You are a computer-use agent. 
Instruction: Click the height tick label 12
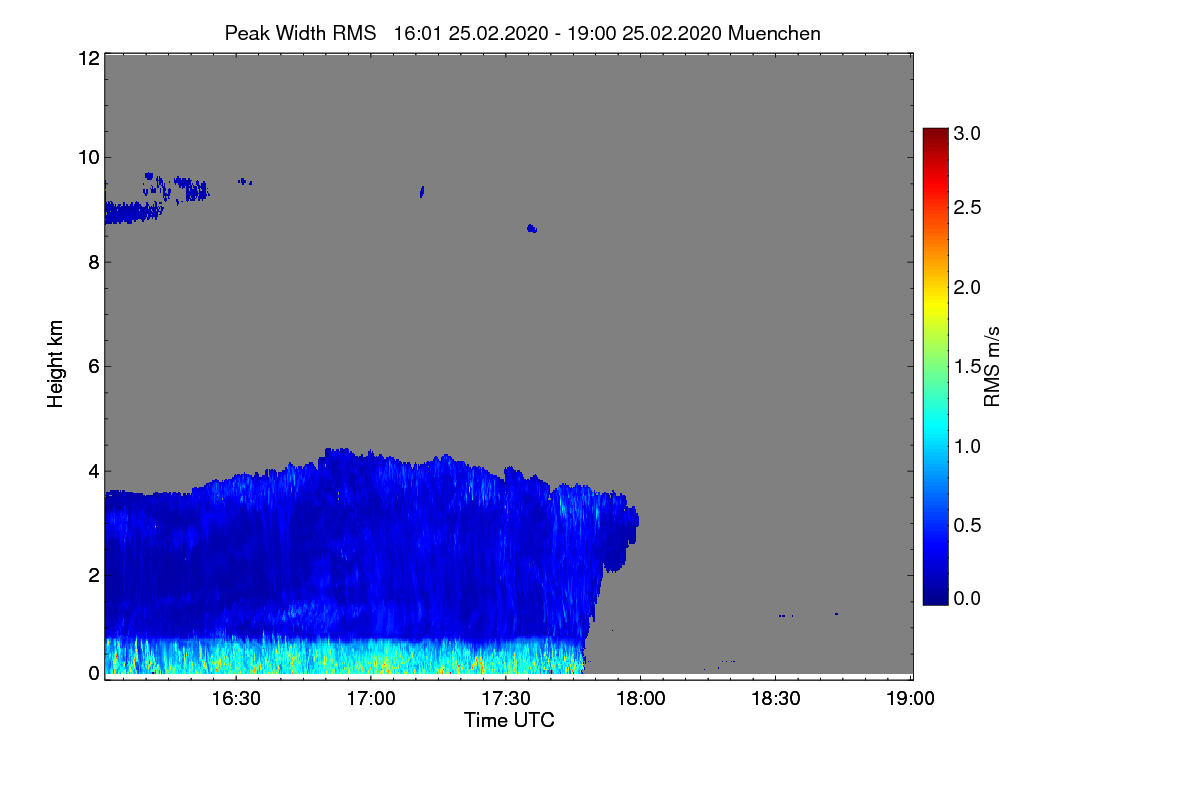click(88, 58)
